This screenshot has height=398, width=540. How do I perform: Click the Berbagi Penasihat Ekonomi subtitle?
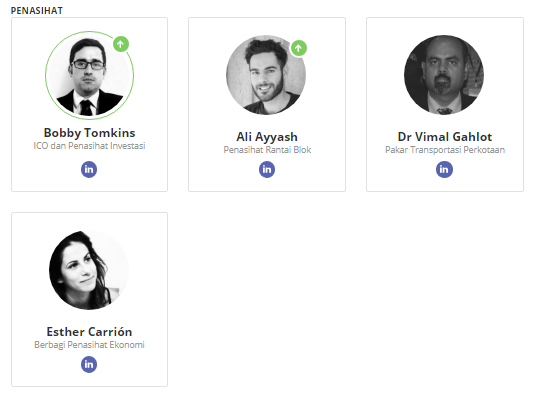(x=89, y=345)
